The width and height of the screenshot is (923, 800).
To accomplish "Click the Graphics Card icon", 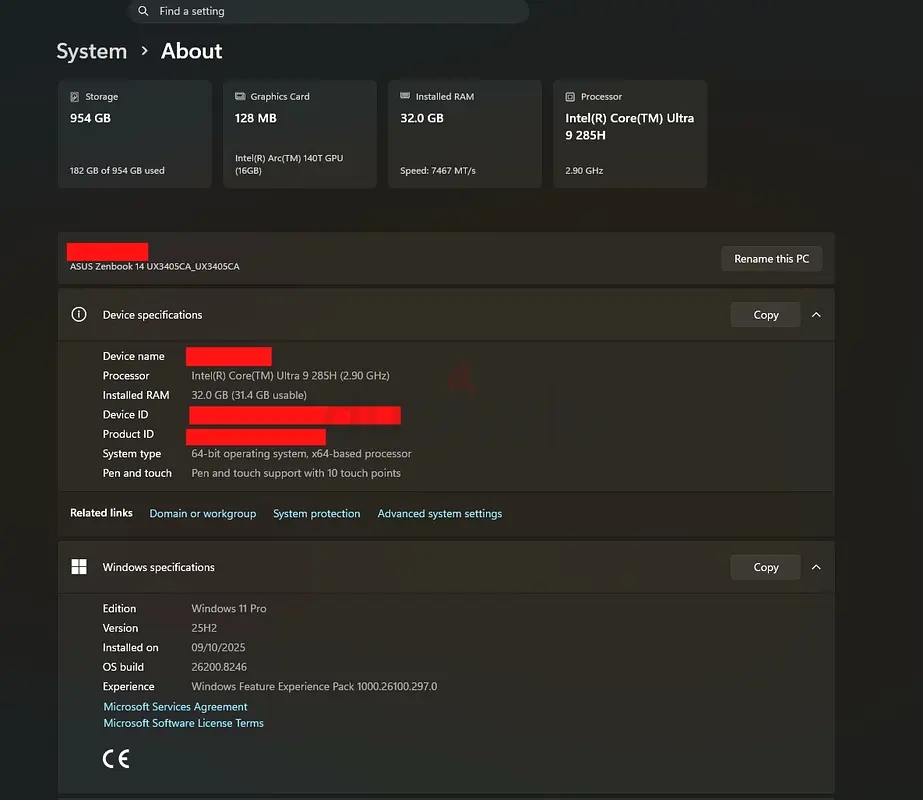I will (x=240, y=97).
